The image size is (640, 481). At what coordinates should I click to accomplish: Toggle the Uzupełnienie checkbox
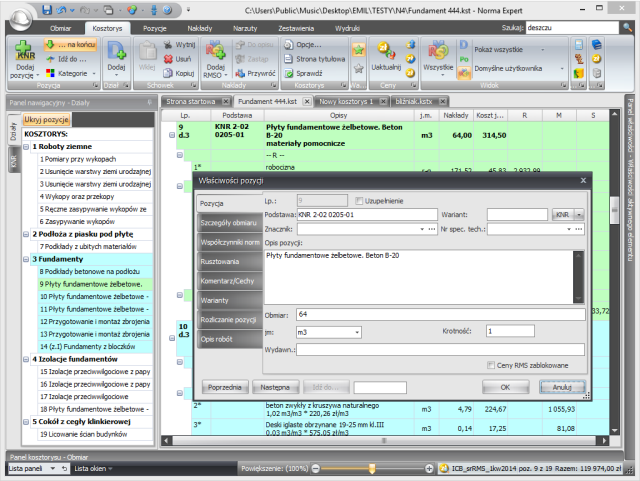coord(358,201)
